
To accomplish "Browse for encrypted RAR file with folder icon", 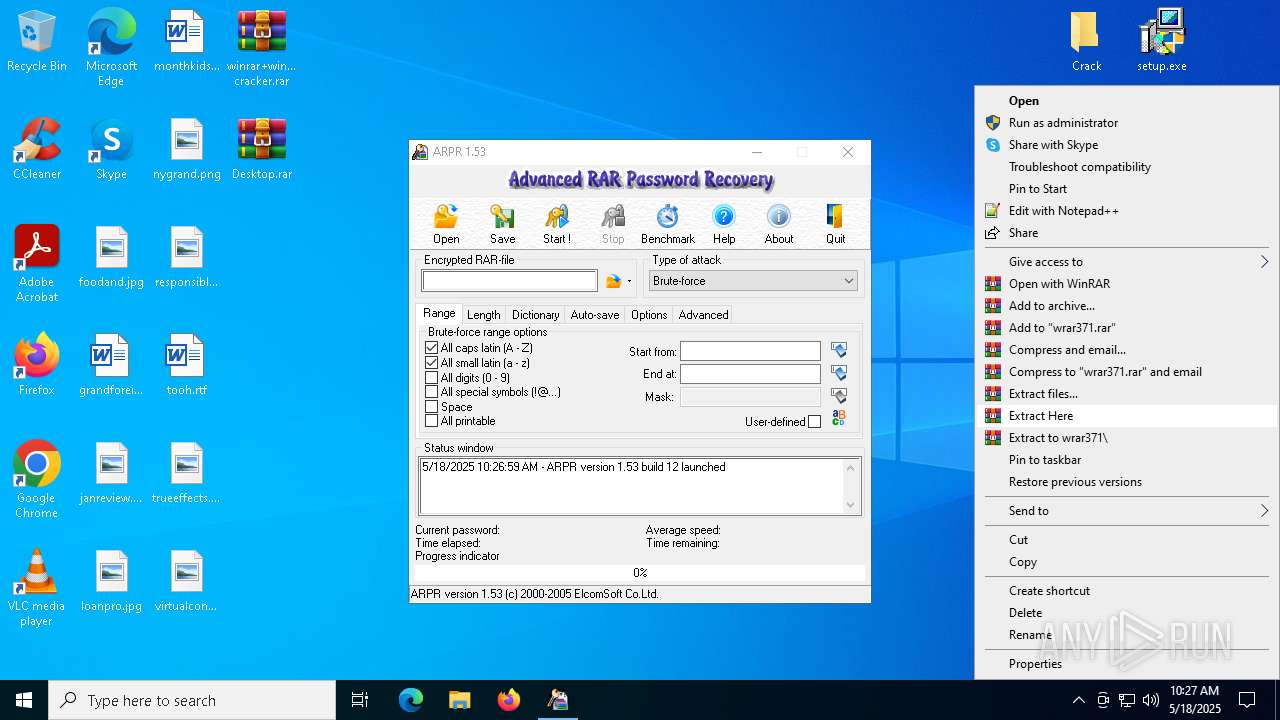I will tap(613, 282).
